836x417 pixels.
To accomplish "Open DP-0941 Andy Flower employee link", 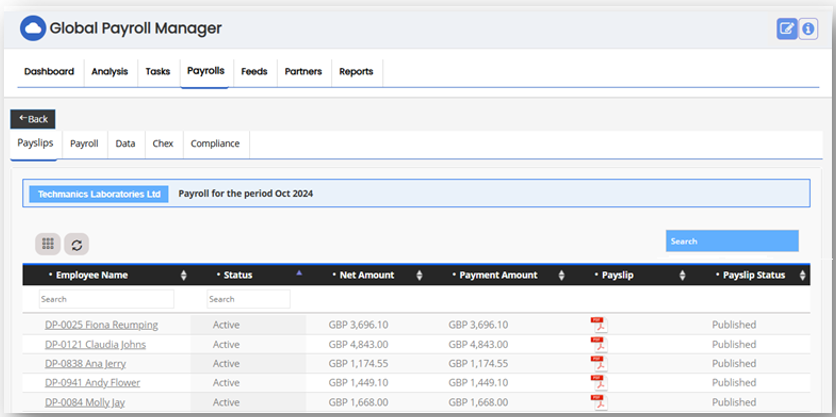I will point(92,383).
